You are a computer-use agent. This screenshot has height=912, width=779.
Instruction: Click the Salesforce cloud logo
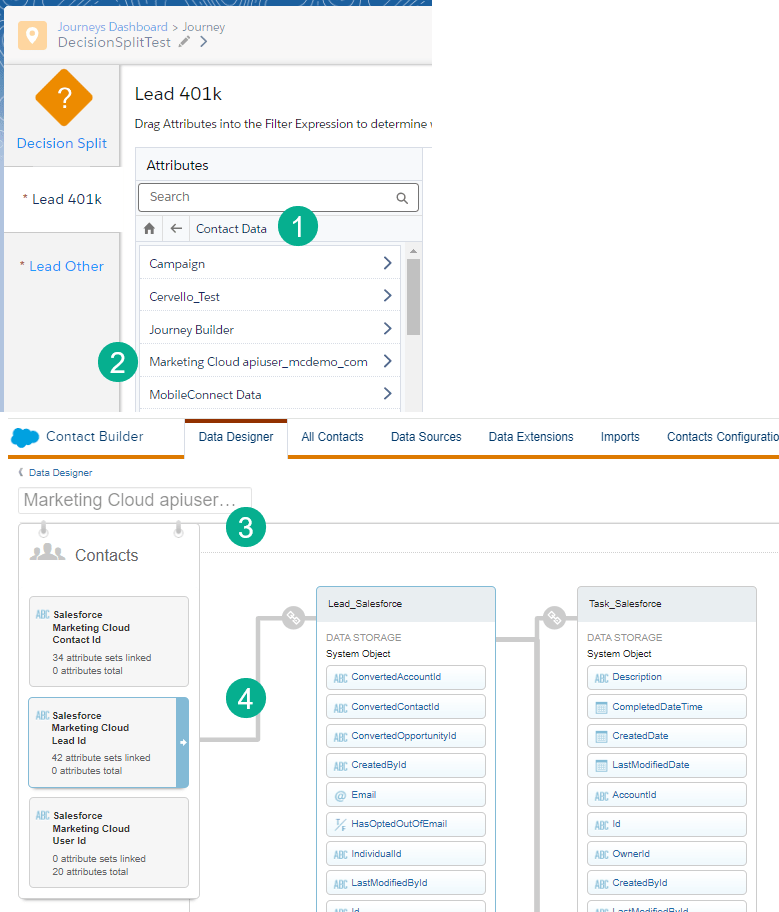[x=25, y=437]
